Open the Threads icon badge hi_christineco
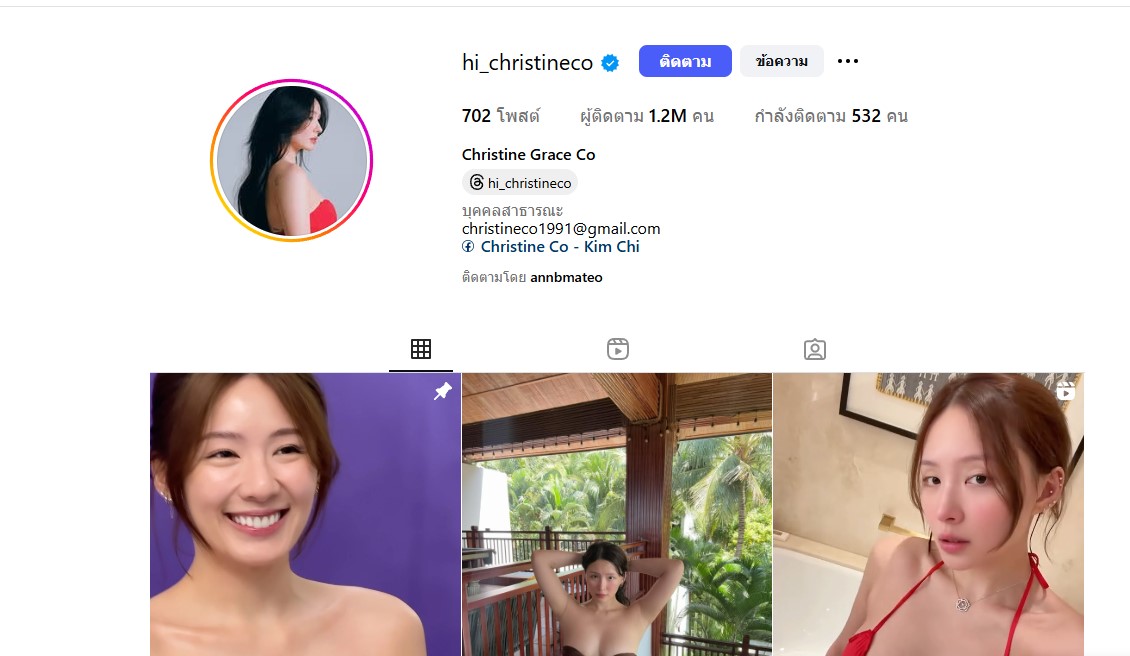The image size is (1130, 656). tap(520, 183)
